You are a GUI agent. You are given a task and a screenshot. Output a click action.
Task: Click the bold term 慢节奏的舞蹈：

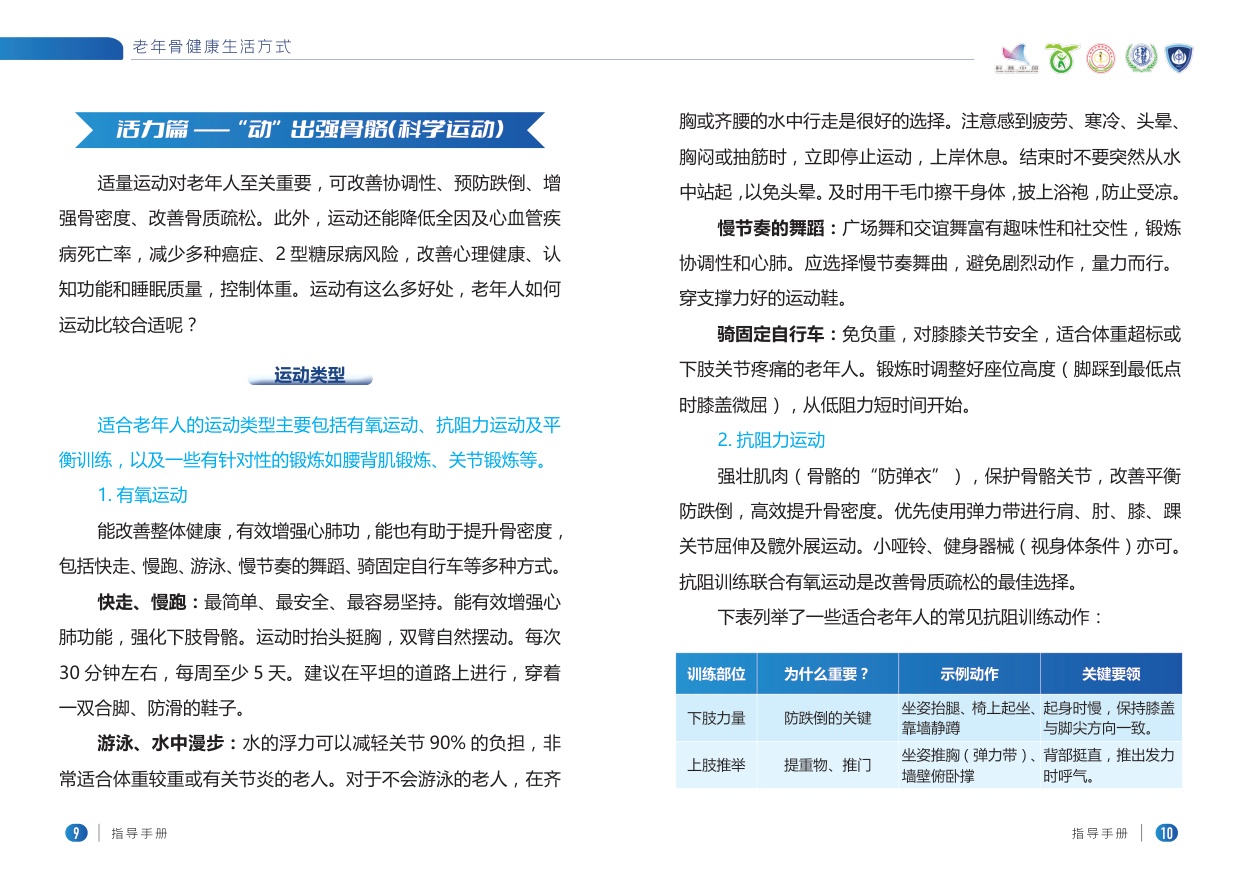(x=779, y=229)
